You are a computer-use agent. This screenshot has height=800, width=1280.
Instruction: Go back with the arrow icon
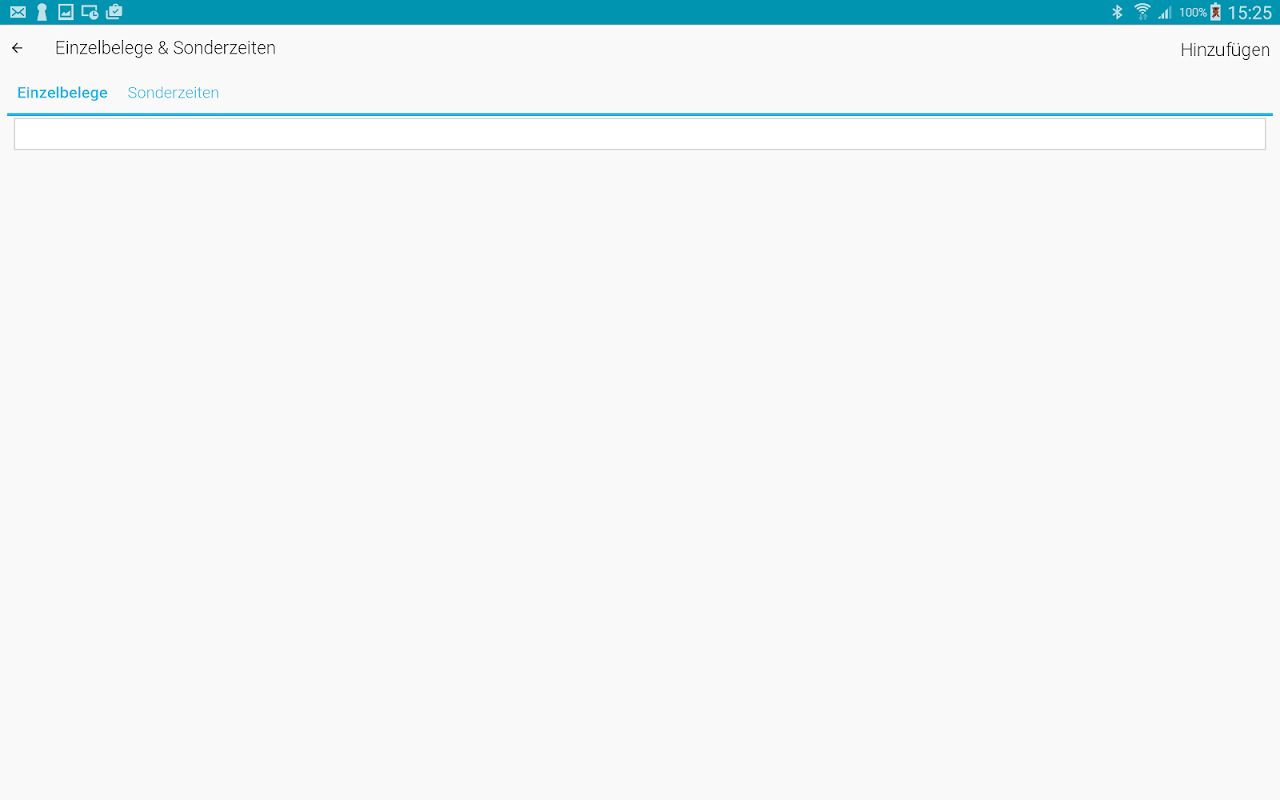tap(17, 48)
